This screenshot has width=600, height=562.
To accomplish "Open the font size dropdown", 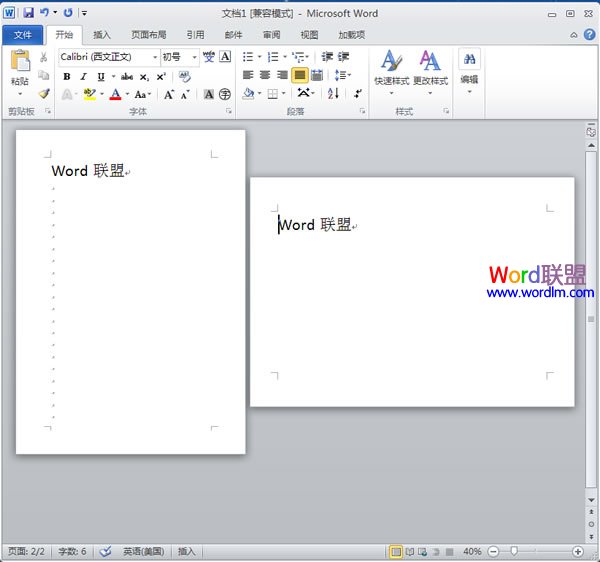I will point(194,57).
